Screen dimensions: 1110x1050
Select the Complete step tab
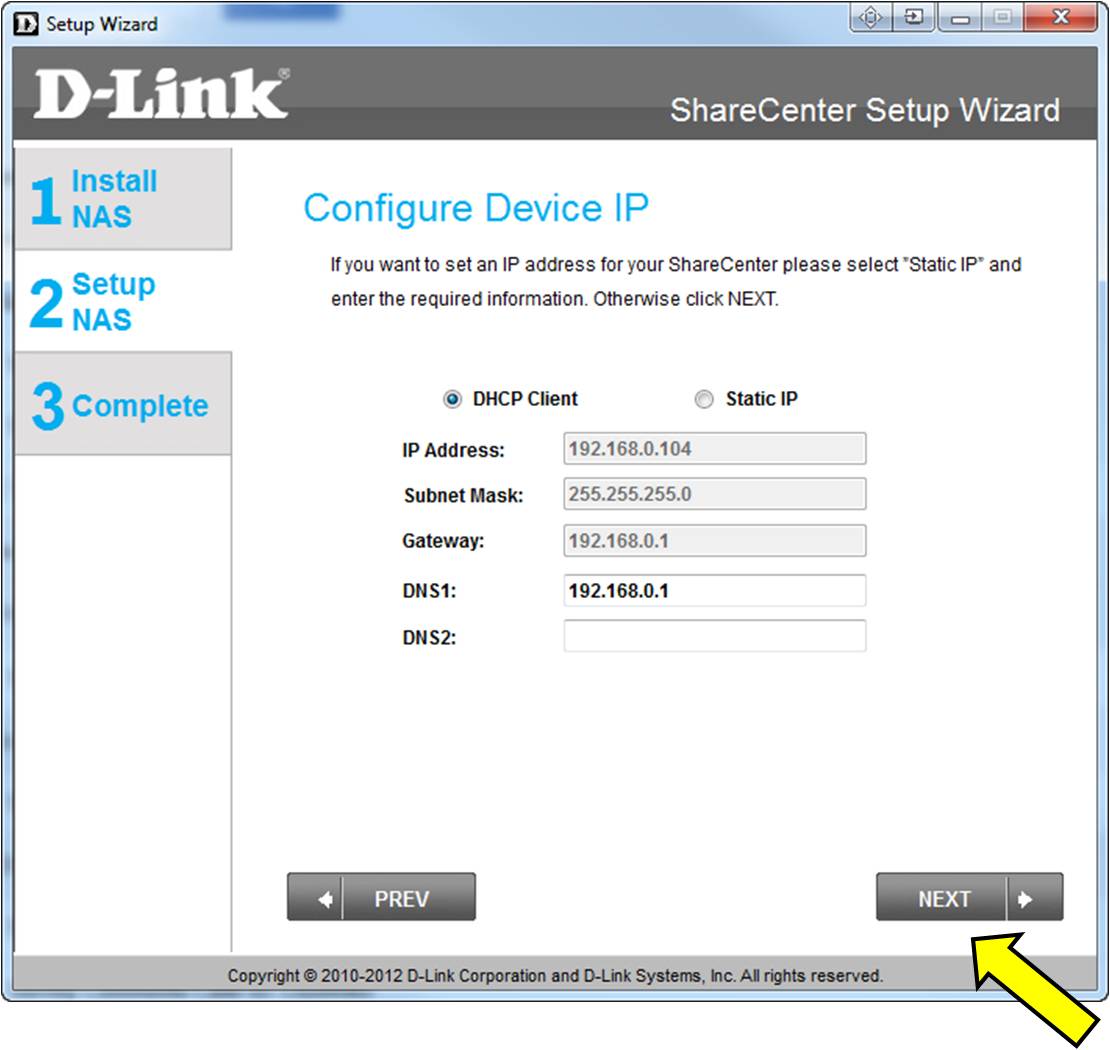pyautogui.click(x=123, y=404)
